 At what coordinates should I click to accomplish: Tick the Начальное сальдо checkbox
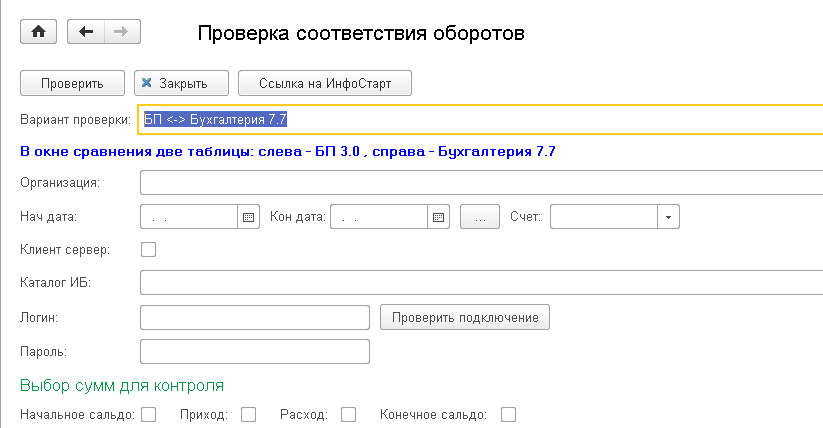[x=149, y=414]
